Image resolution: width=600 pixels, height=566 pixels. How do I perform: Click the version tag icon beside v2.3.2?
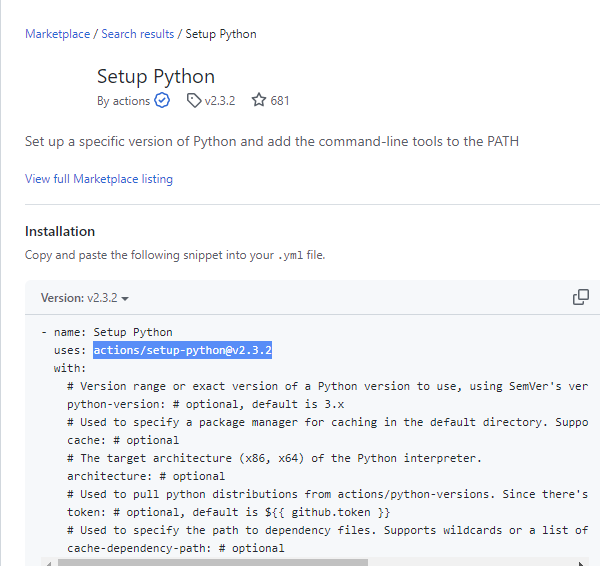pyautogui.click(x=194, y=101)
